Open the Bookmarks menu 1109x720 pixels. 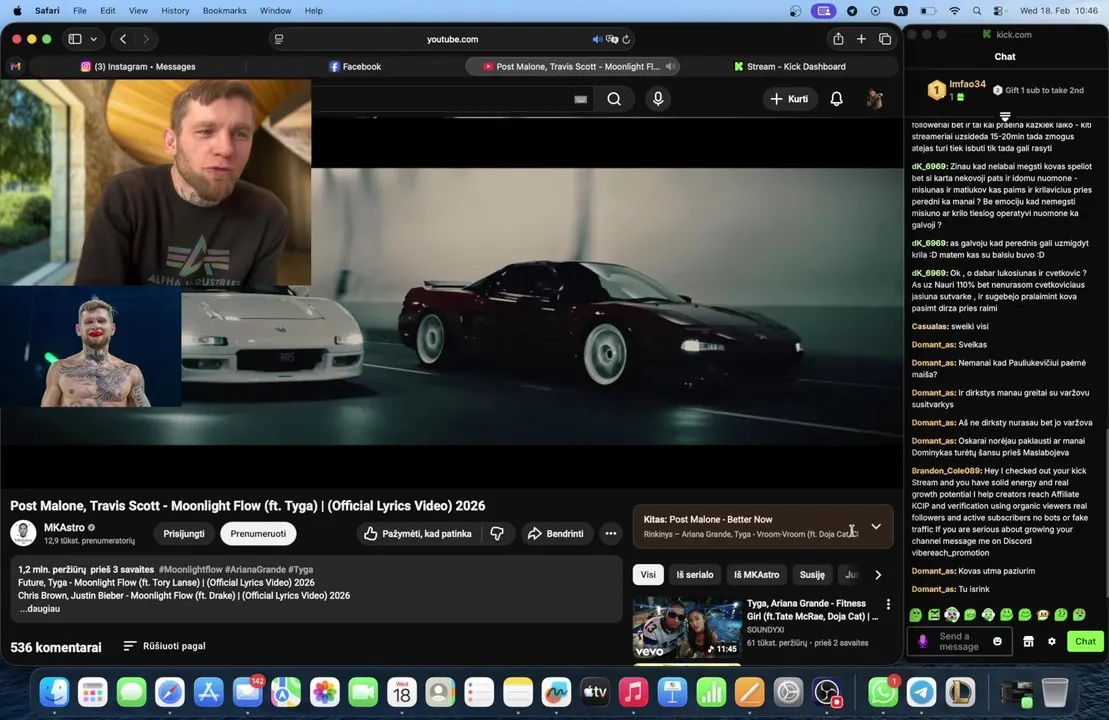coord(224,11)
